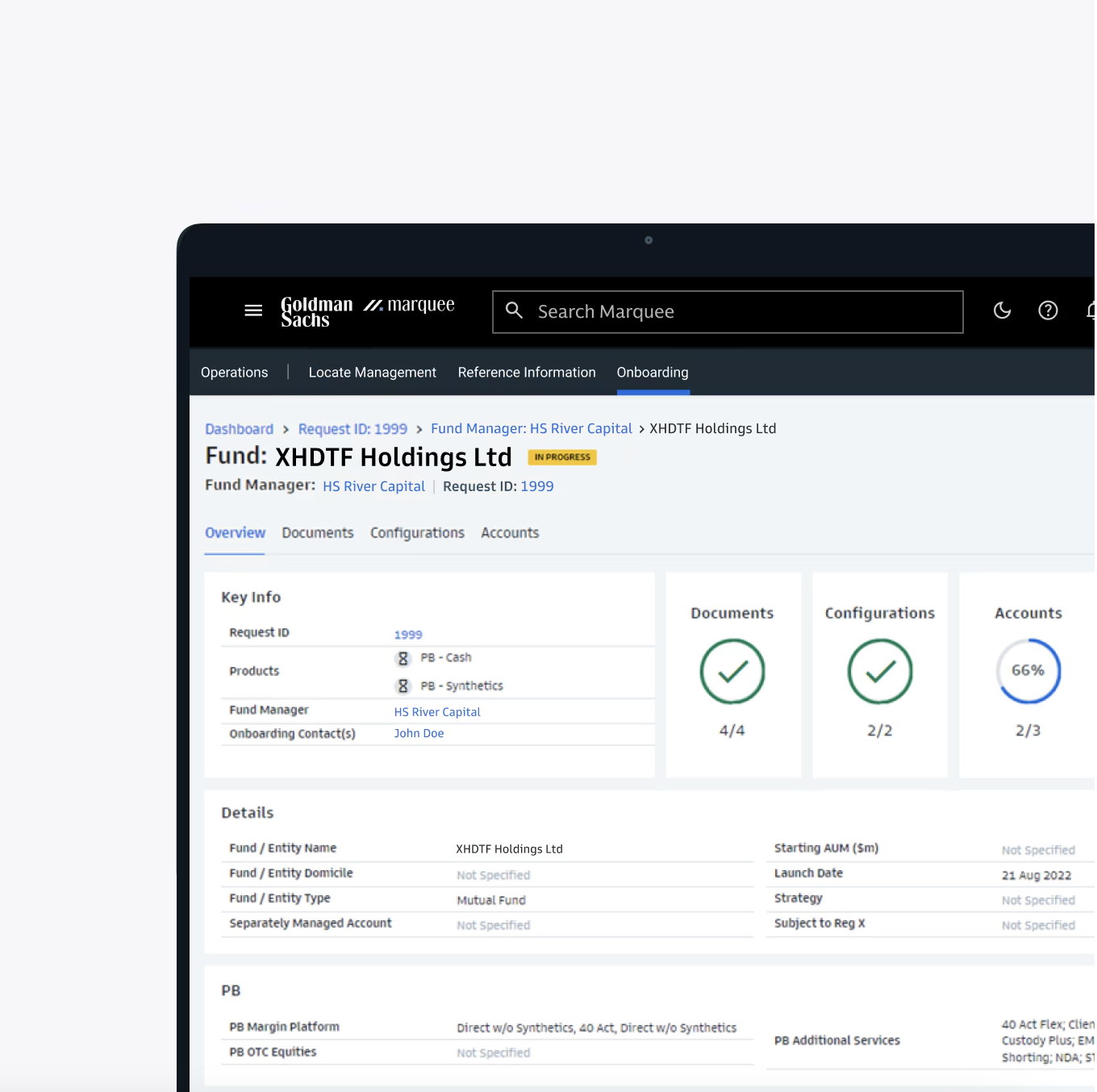This screenshot has width=1097, height=1092.
Task: Click the Documents summary card title
Action: [732, 613]
